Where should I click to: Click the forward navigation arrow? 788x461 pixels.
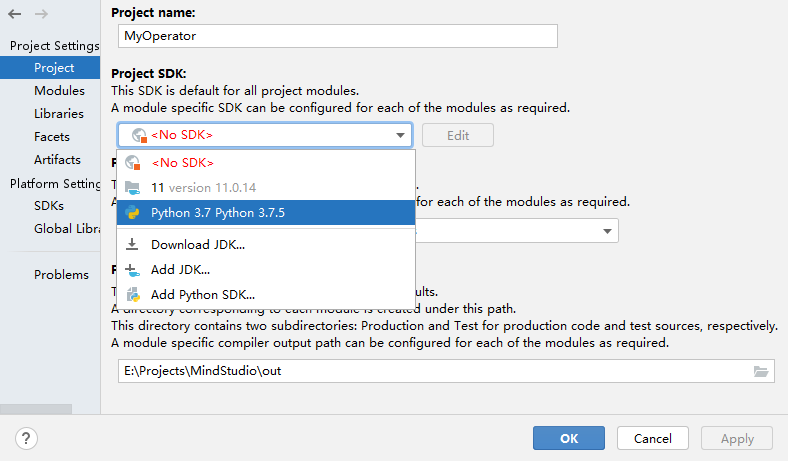[x=41, y=14]
